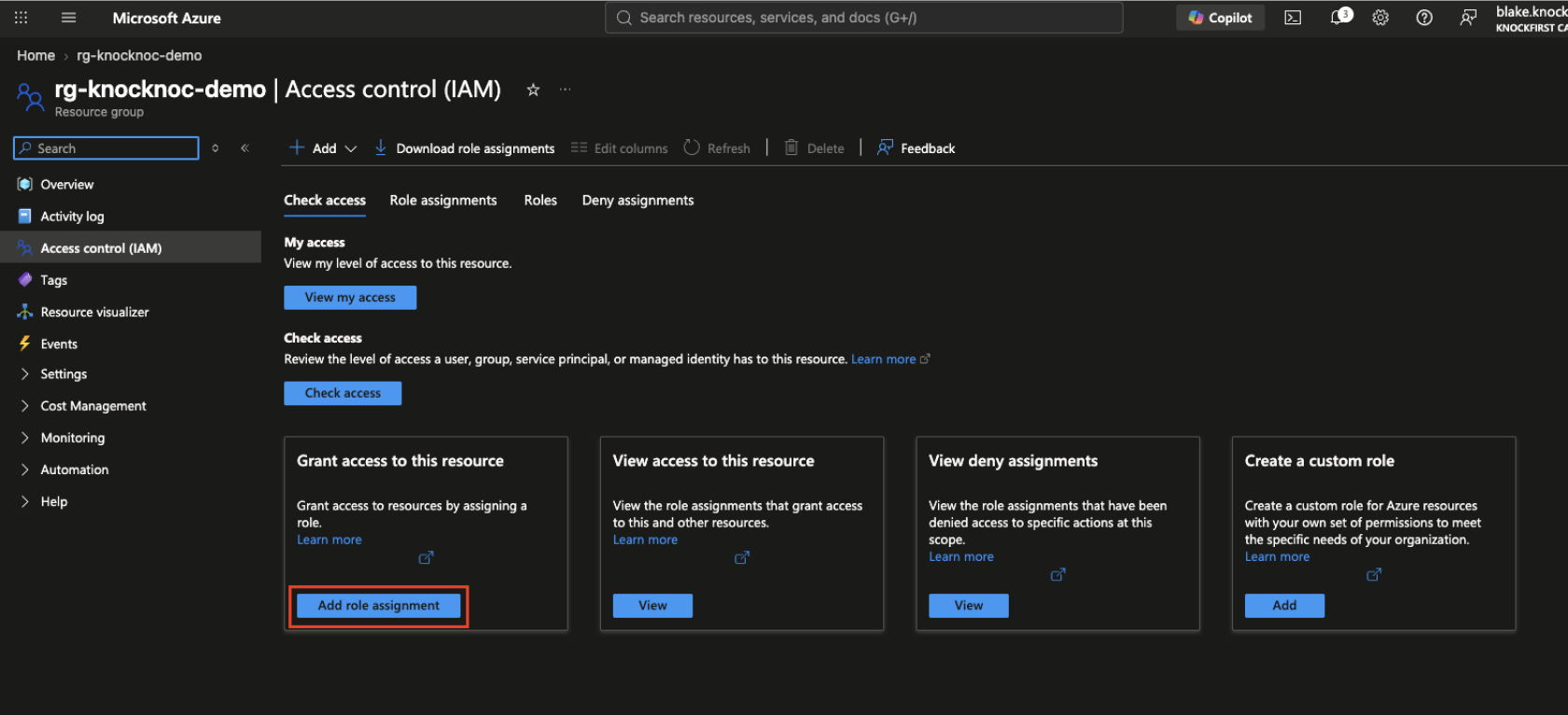The height and width of the screenshot is (715, 1568).
Task: Click Add role assignment button
Action: [379, 606]
